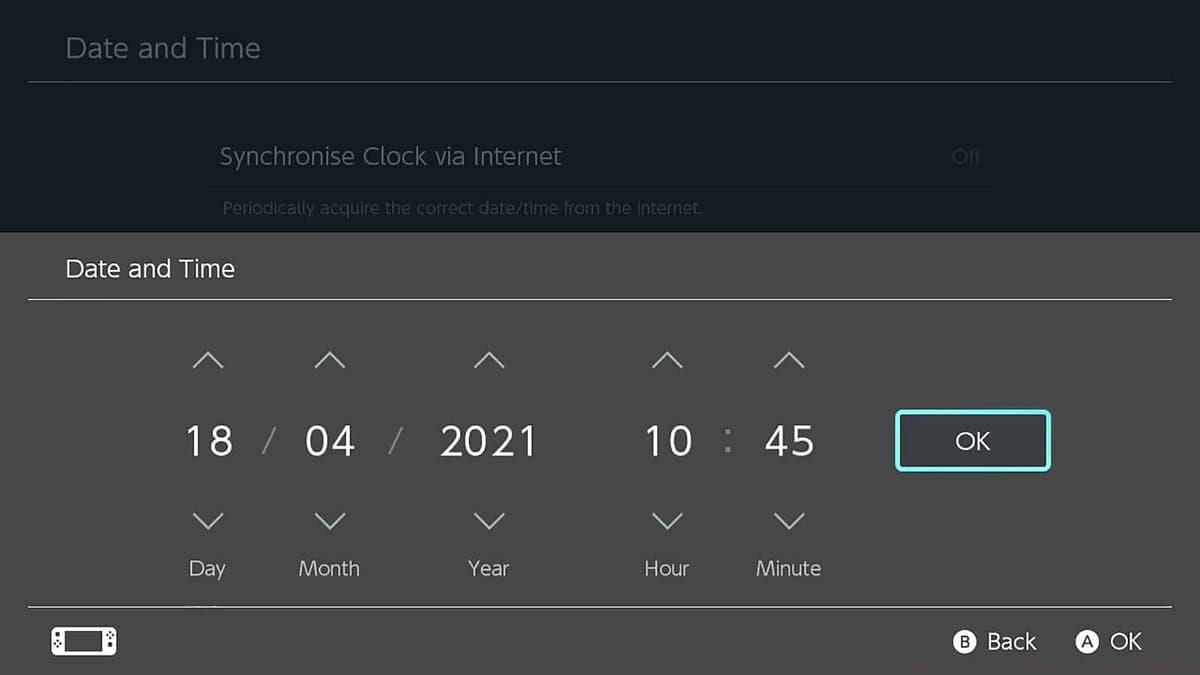The image size is (1200, 675).
Task: Decrease the Day value with down arrow
Action: 208,521
